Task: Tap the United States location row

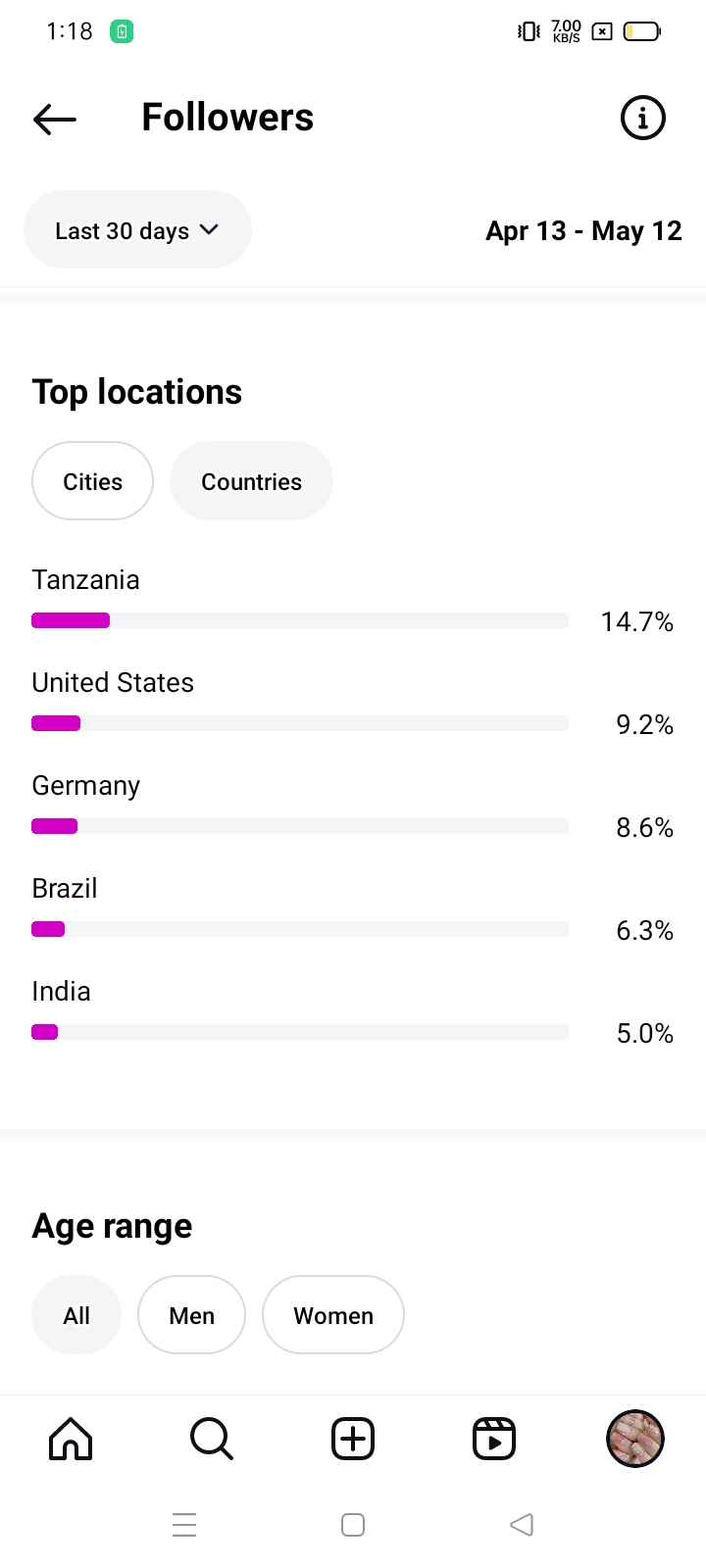Action: pos(113,683)
